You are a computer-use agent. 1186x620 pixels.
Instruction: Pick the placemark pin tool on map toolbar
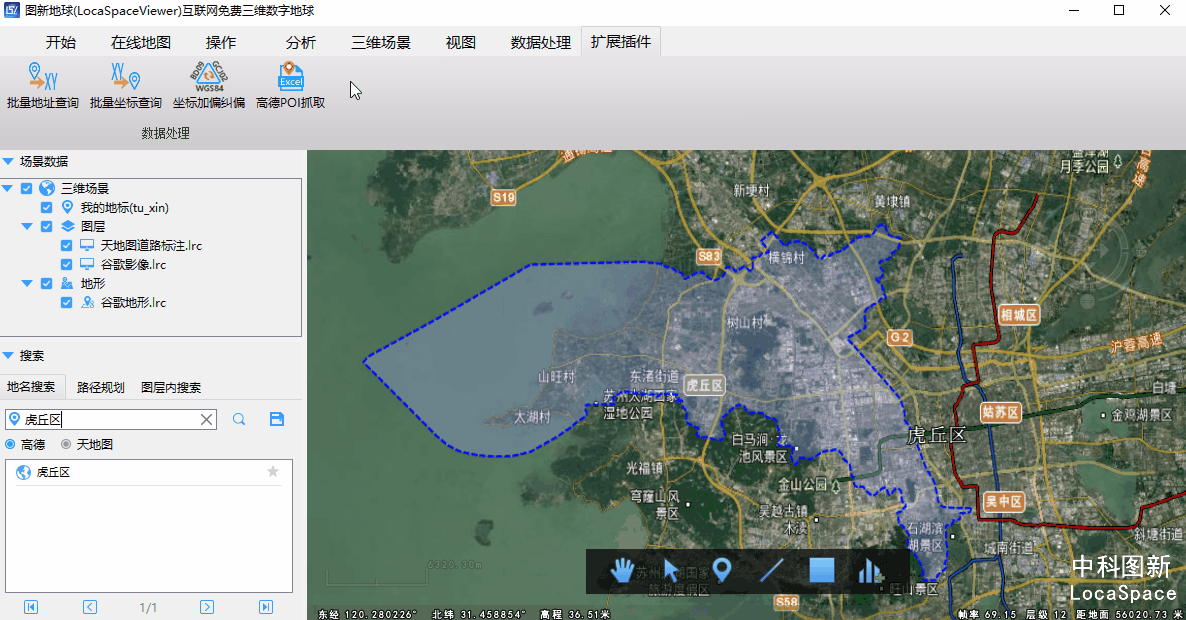point(722,570)
